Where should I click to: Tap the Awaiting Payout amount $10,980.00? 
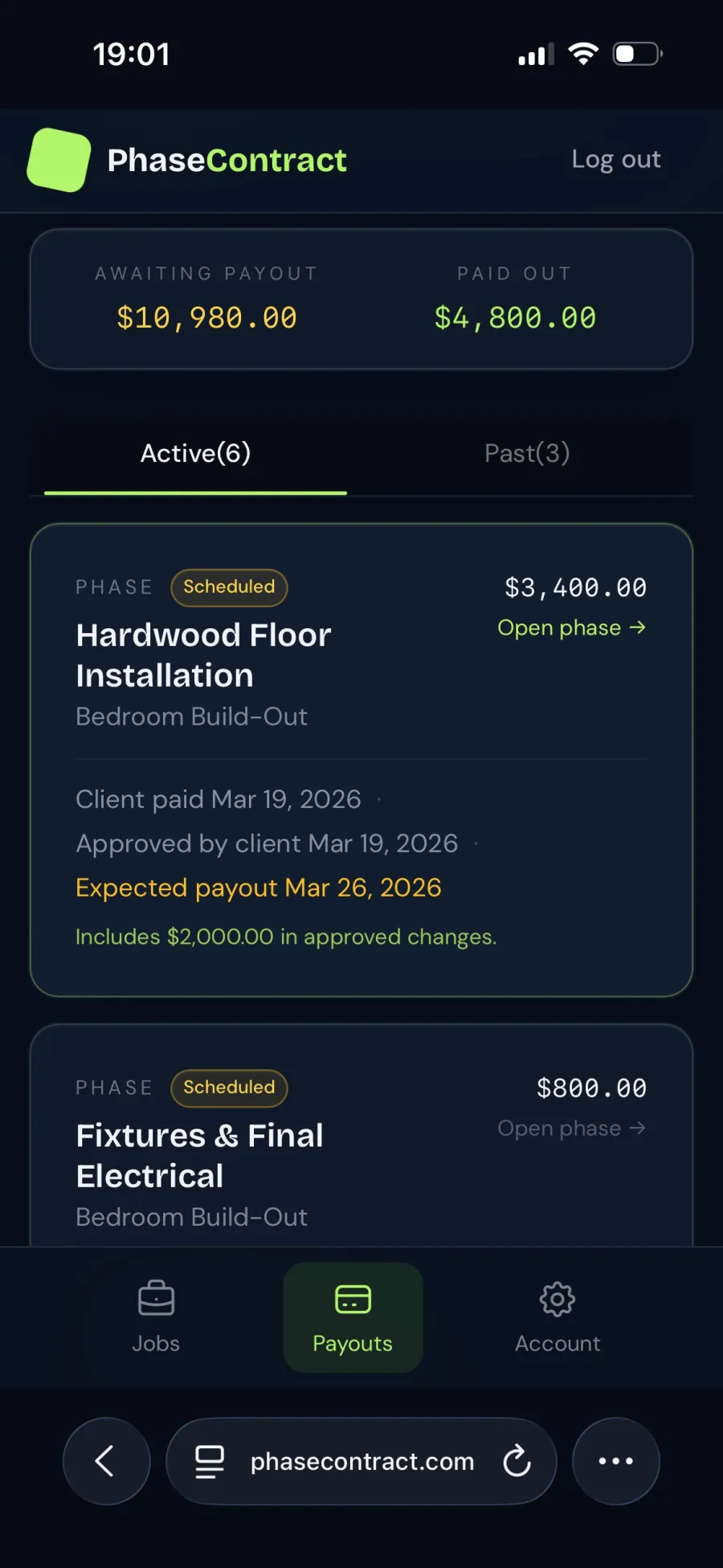tap(206, 318)
